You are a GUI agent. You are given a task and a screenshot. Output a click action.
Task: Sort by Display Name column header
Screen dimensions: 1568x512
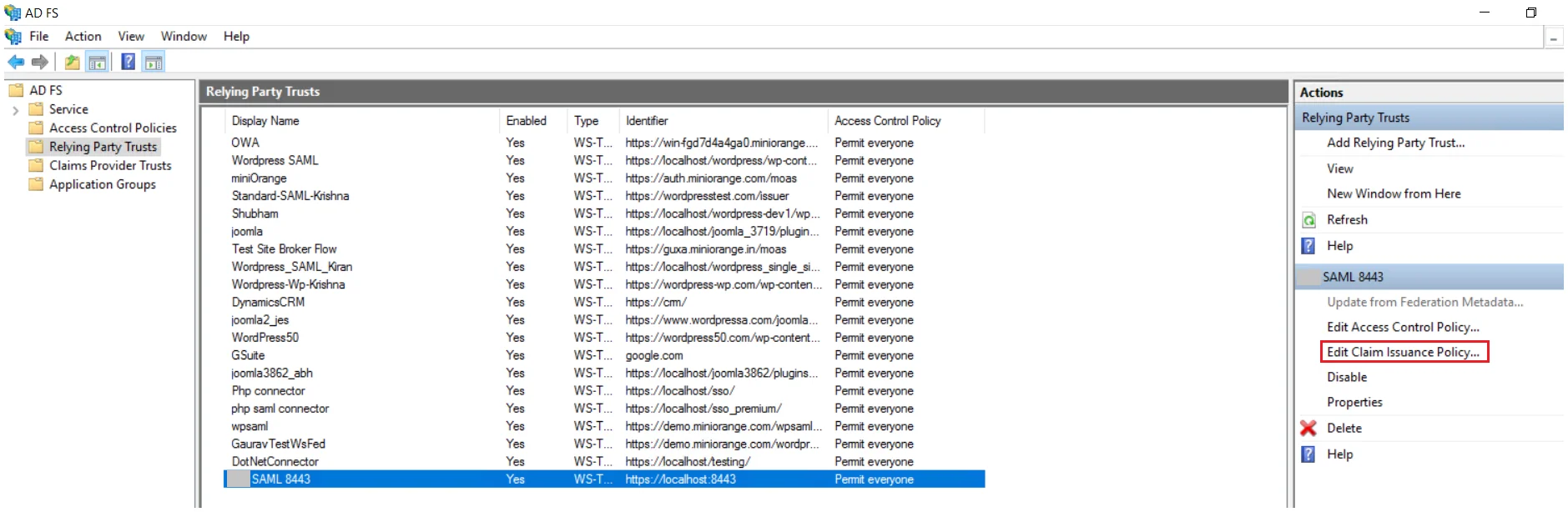(x=265, y=121)
